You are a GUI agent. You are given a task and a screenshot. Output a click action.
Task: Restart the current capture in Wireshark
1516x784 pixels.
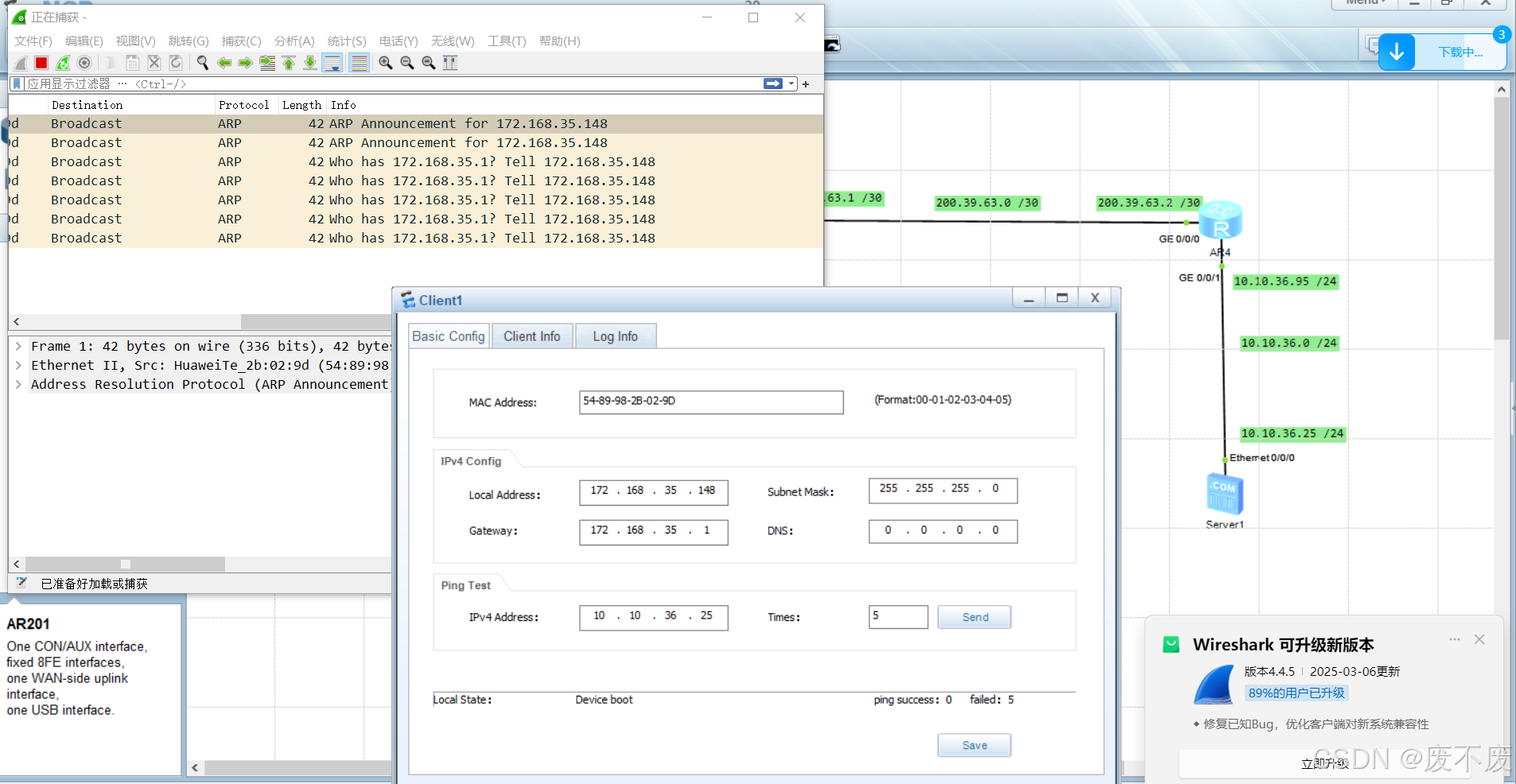pos(63,63)
